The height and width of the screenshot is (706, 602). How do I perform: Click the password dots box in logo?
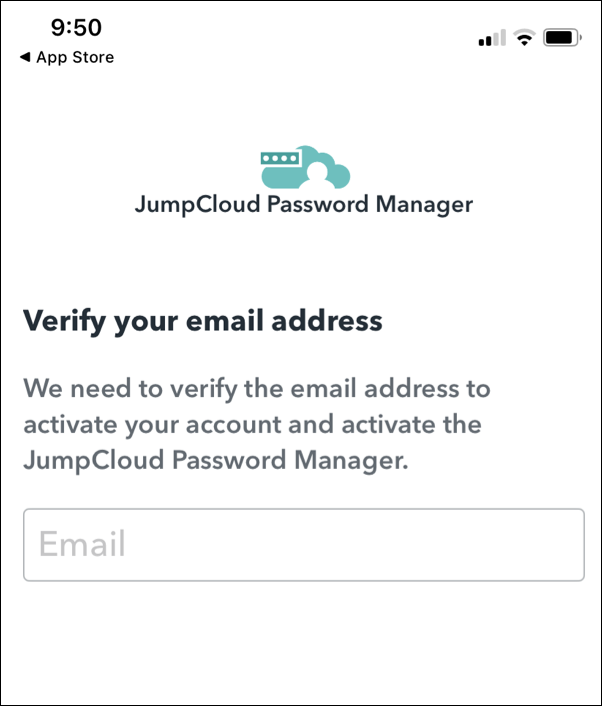click(x=281, y=158)
